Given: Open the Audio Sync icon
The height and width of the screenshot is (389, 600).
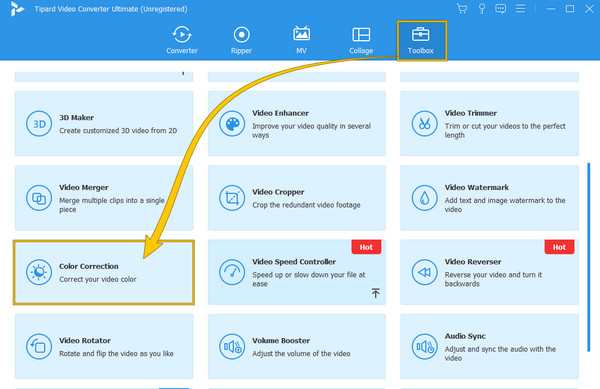Looking at the screenshot, I should coord(424,347).
